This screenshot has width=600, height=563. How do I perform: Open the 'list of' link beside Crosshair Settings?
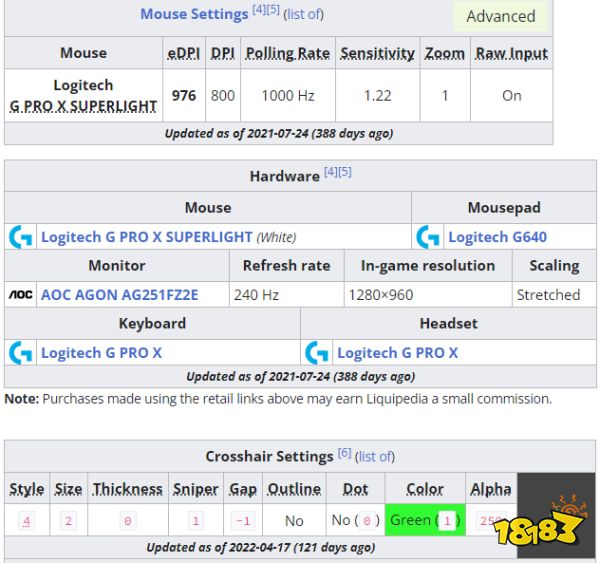(375, 457)
